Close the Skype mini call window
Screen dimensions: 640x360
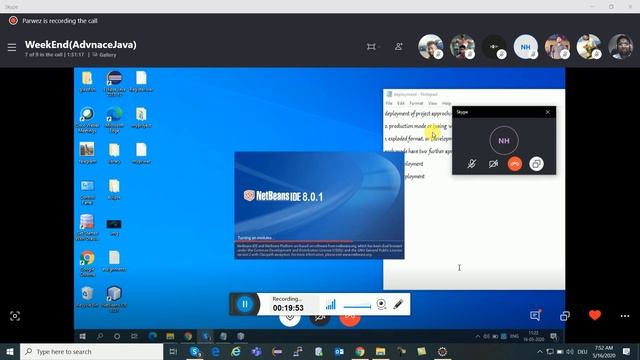click(548, 112)
